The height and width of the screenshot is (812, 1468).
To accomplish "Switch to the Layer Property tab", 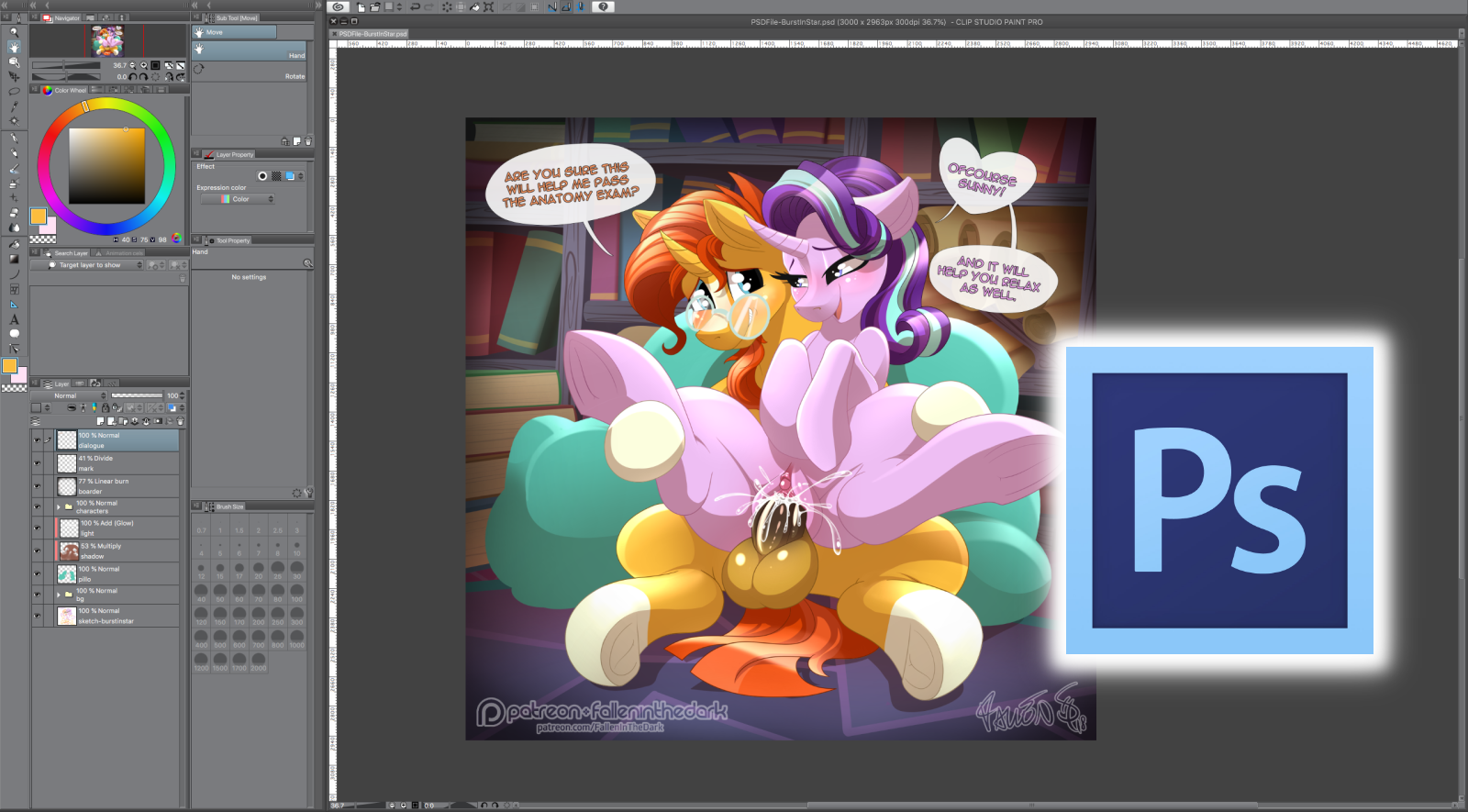I will (229, 154).
